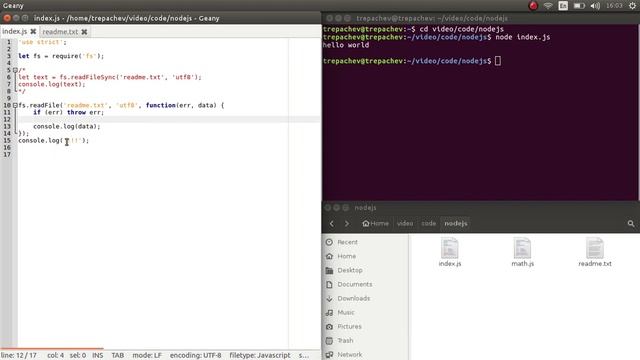Click the red recording indicator in top panel

(533, 6)
